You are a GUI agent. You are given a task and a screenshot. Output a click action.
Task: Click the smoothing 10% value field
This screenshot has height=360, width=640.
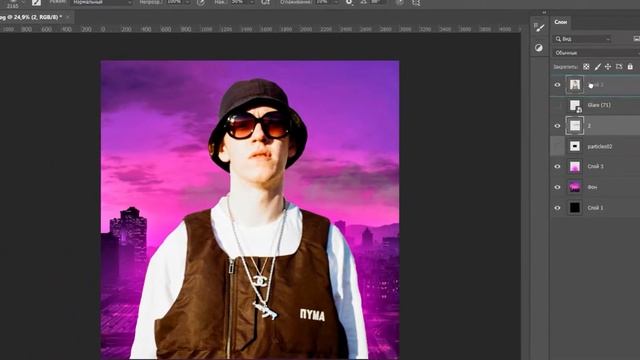[323, 2]
